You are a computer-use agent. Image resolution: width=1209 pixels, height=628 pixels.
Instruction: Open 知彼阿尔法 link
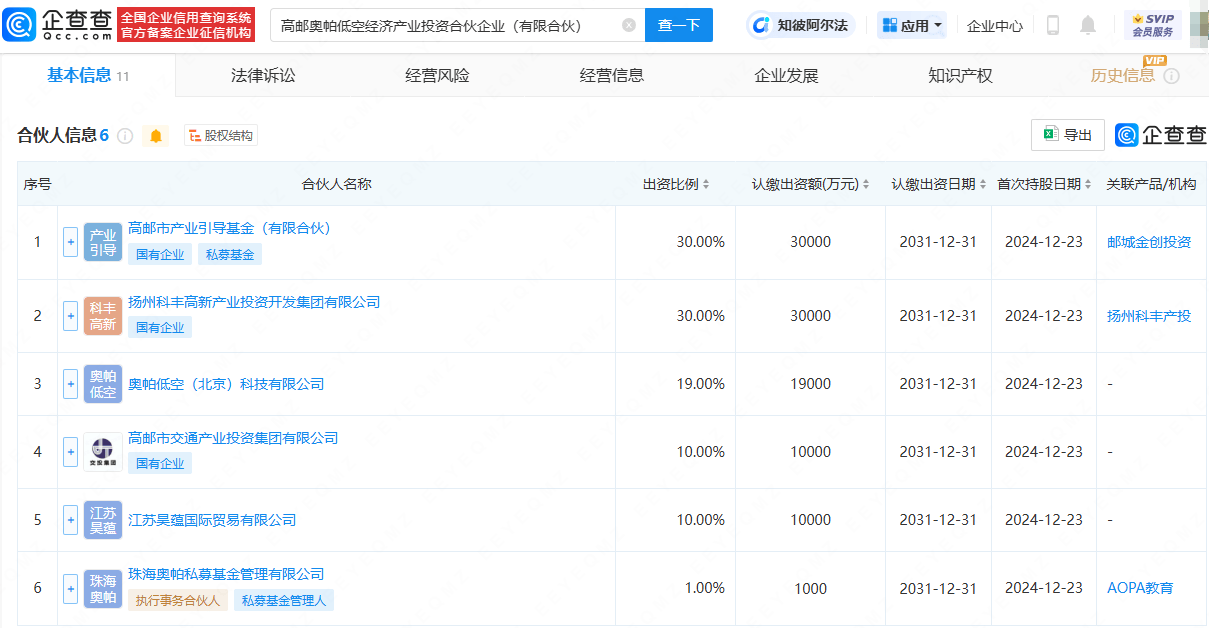click(803, 25)
